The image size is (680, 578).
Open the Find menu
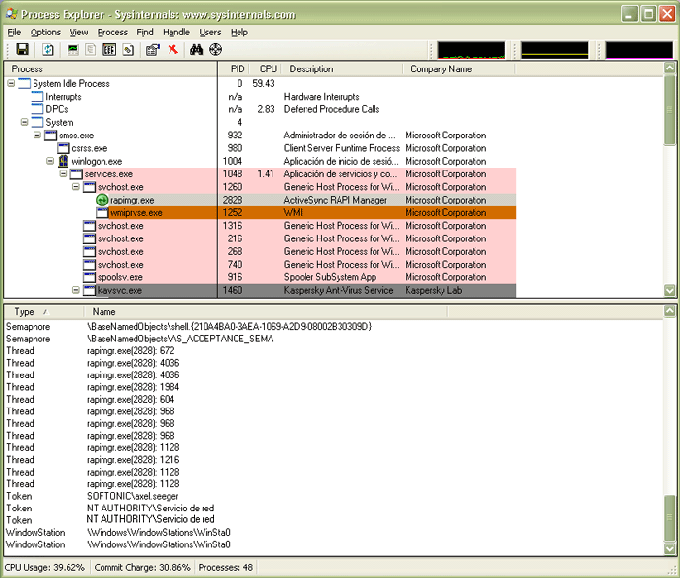(x=145, y=32)
